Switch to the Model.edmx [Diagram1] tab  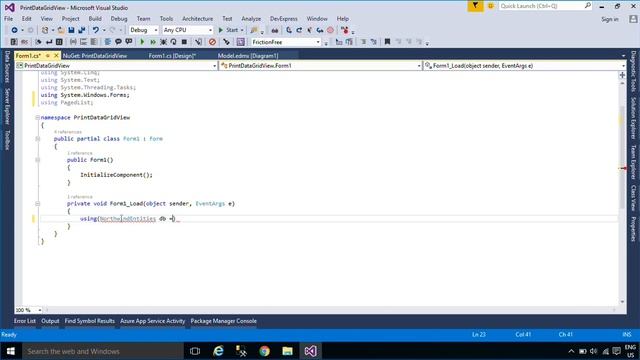(x=248, y=56)
